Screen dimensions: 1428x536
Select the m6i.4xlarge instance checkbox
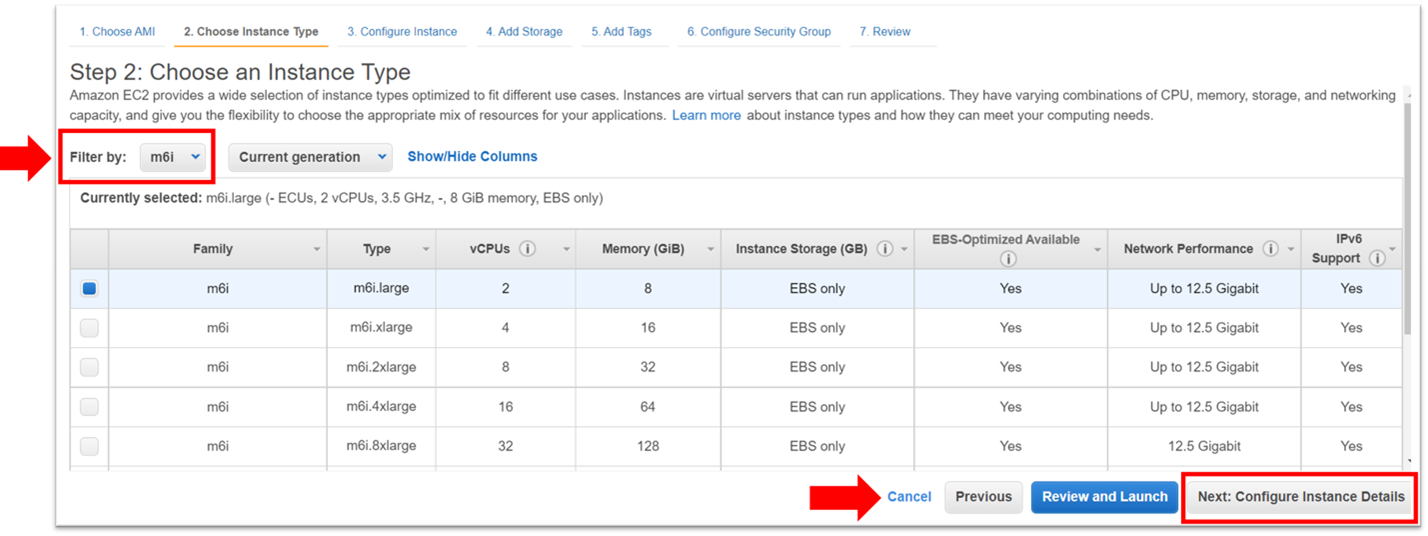(x=89, y=407)
